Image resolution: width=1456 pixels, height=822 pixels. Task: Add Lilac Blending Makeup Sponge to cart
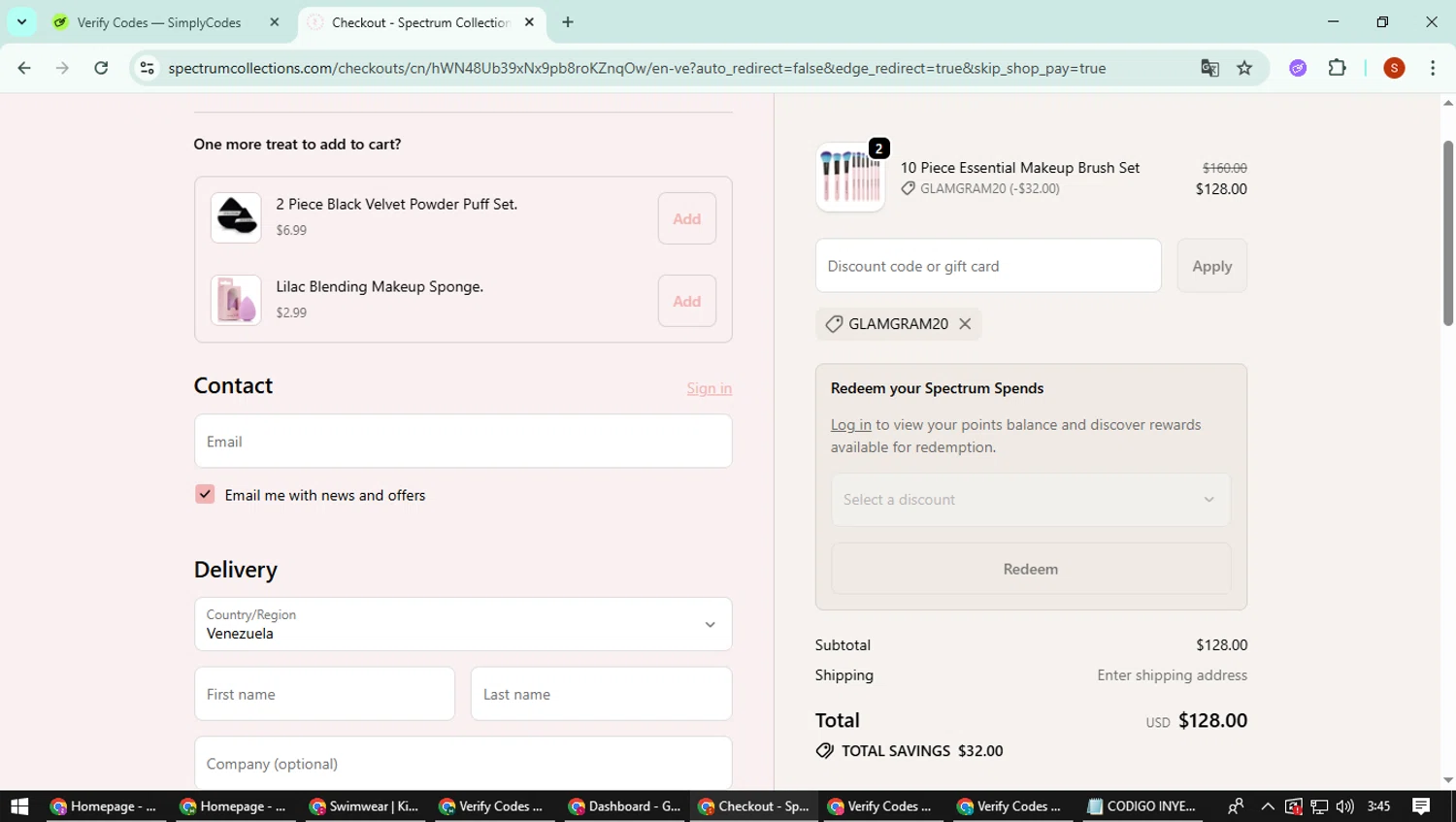click(687, 301)
